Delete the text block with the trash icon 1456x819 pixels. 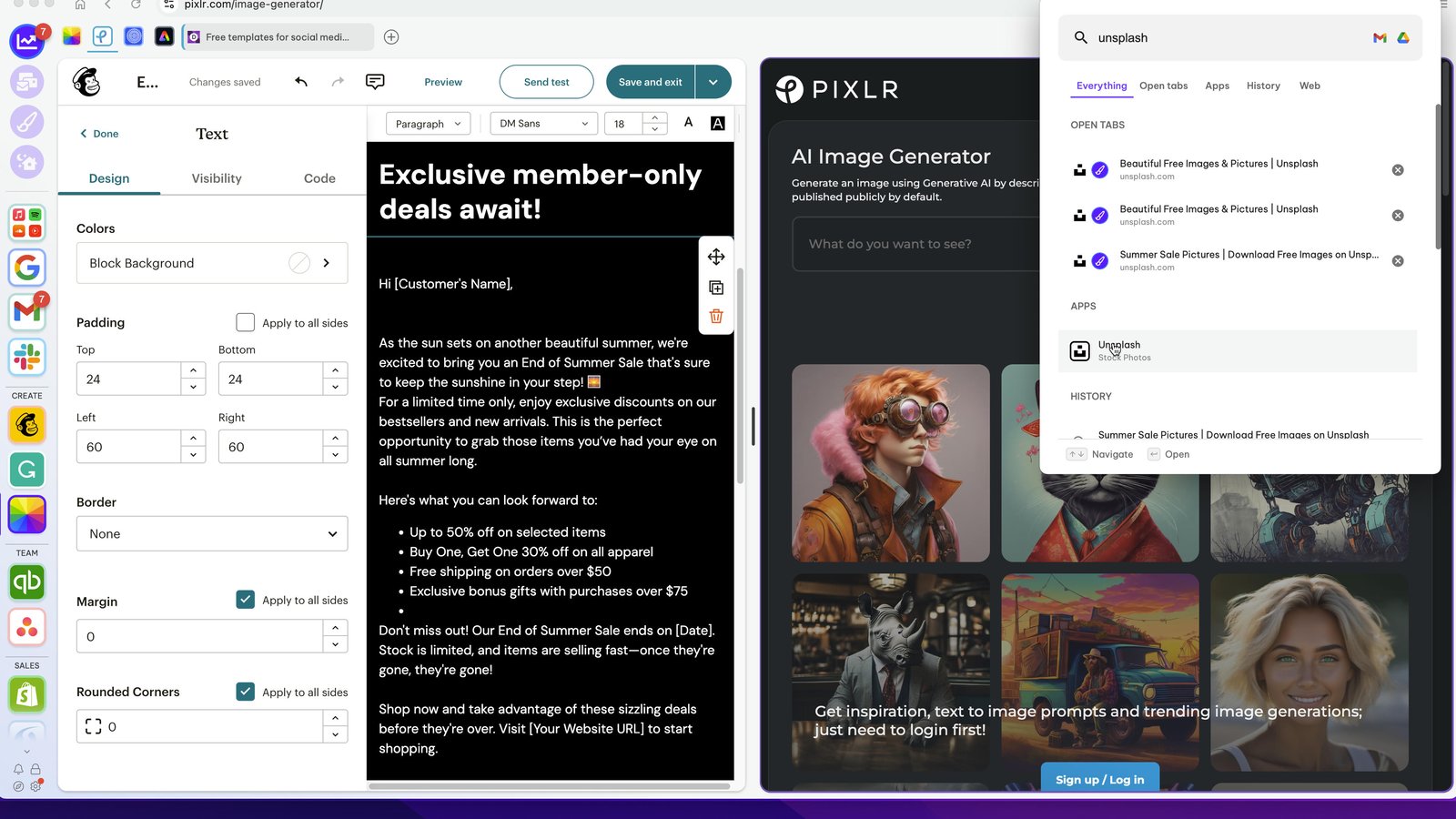click(716, 316)
